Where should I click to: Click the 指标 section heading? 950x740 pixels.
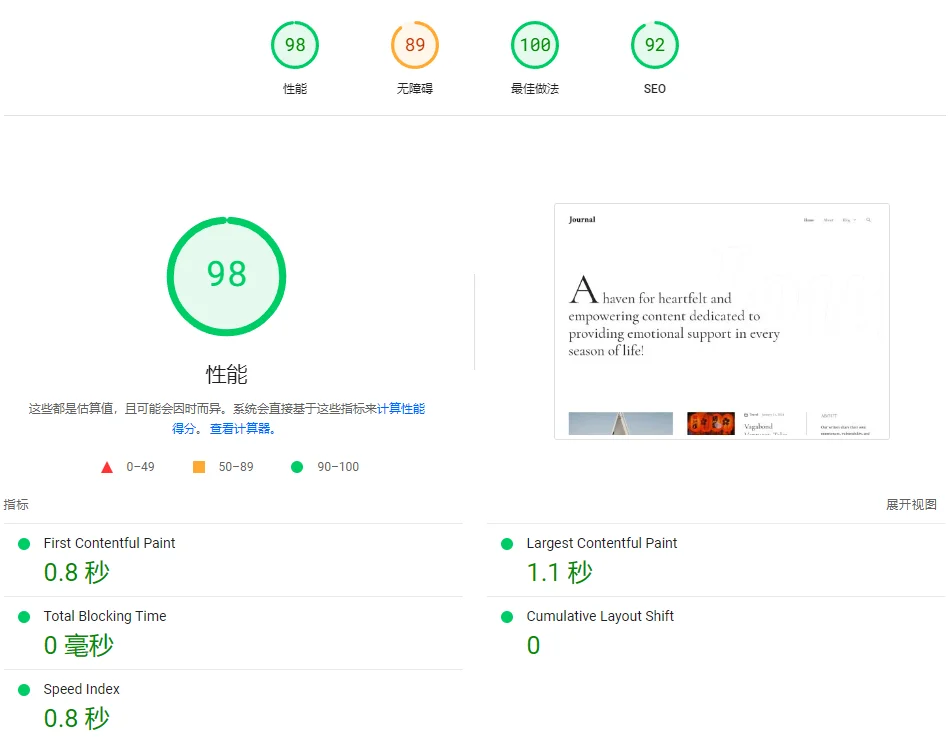[16, 504]
